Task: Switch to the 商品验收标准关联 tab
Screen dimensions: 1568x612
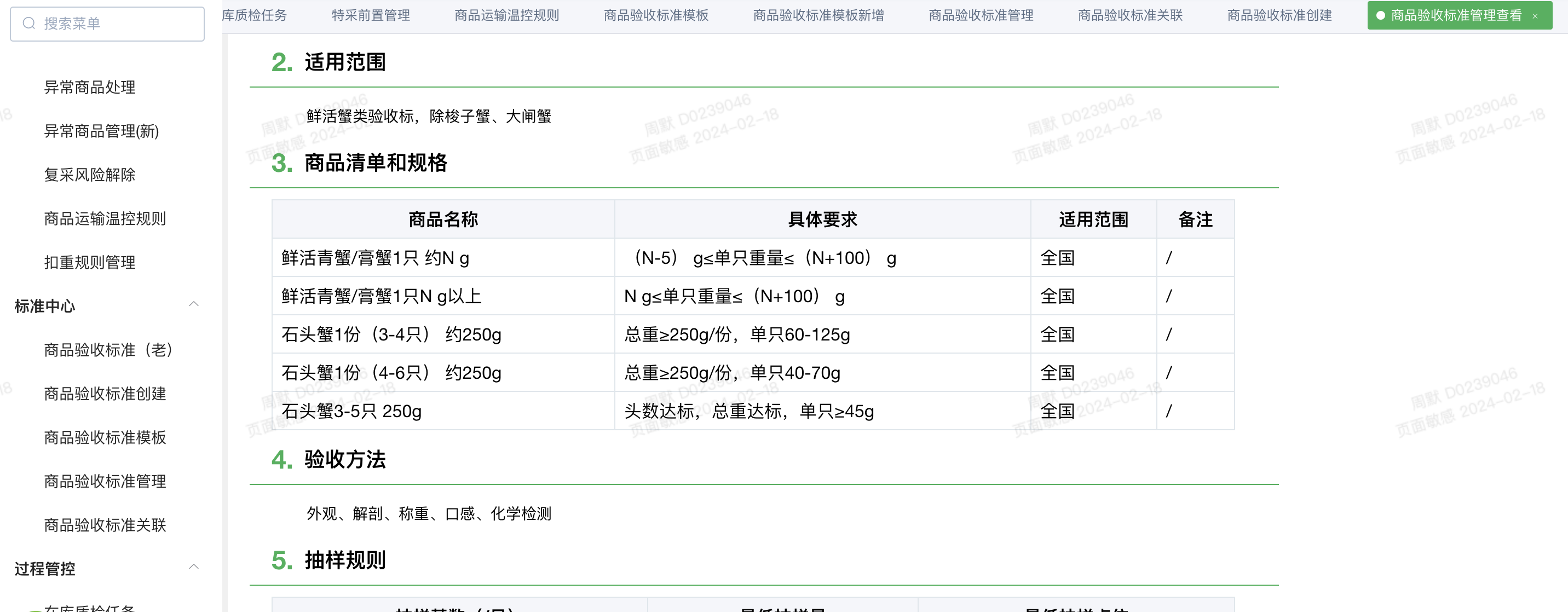Action: pos(1130,15)
